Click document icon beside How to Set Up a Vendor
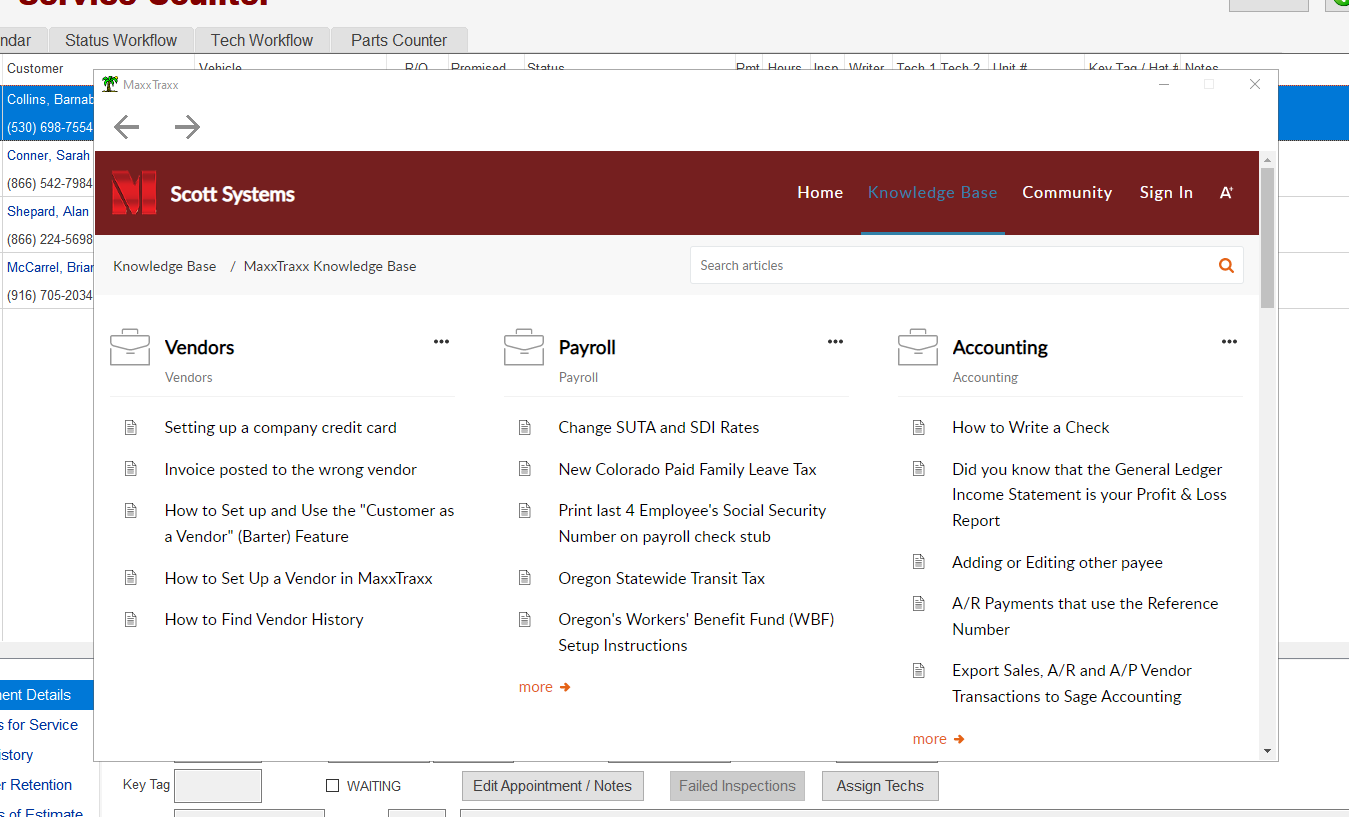 [x=130, y=578]
